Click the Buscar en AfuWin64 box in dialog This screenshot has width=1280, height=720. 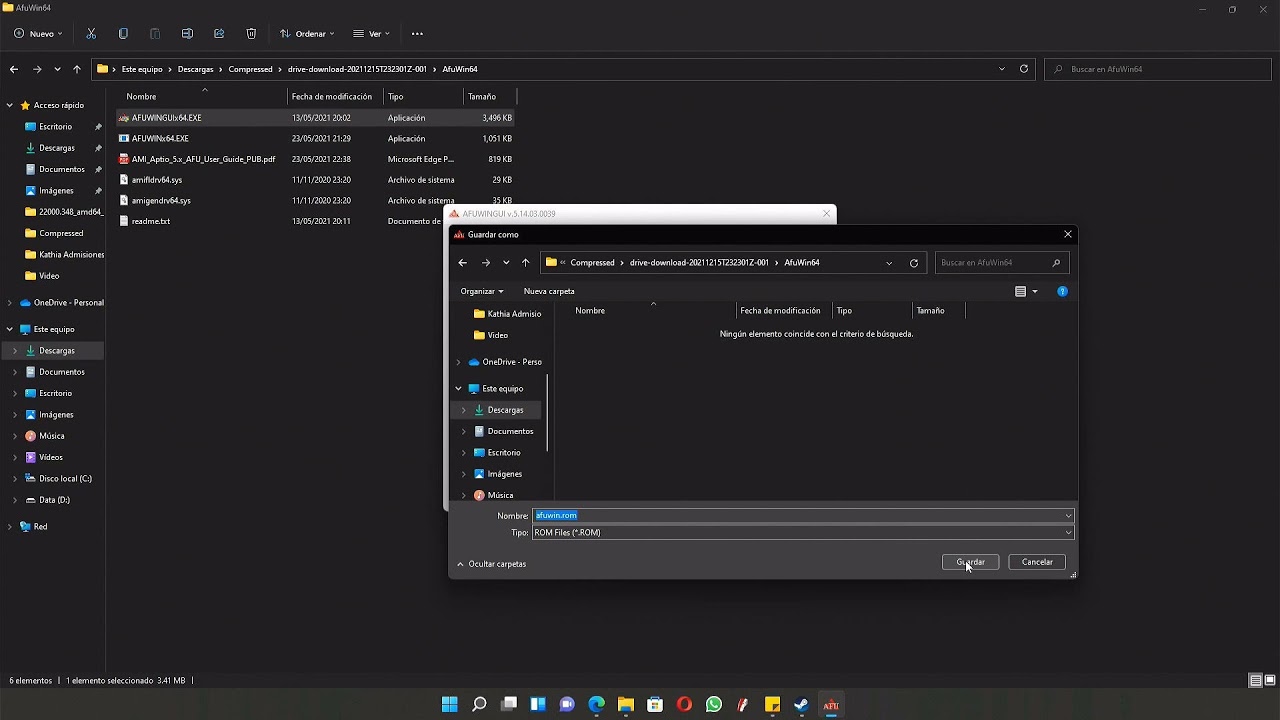pos(1002,263)
